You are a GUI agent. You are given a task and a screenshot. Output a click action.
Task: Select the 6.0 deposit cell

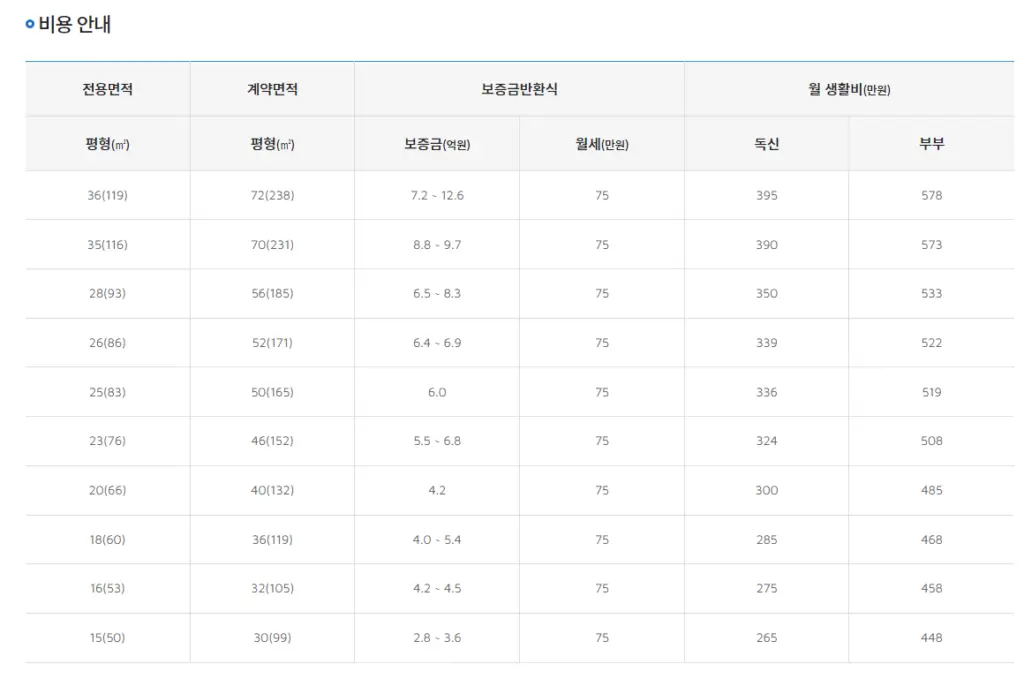[437, 392]
